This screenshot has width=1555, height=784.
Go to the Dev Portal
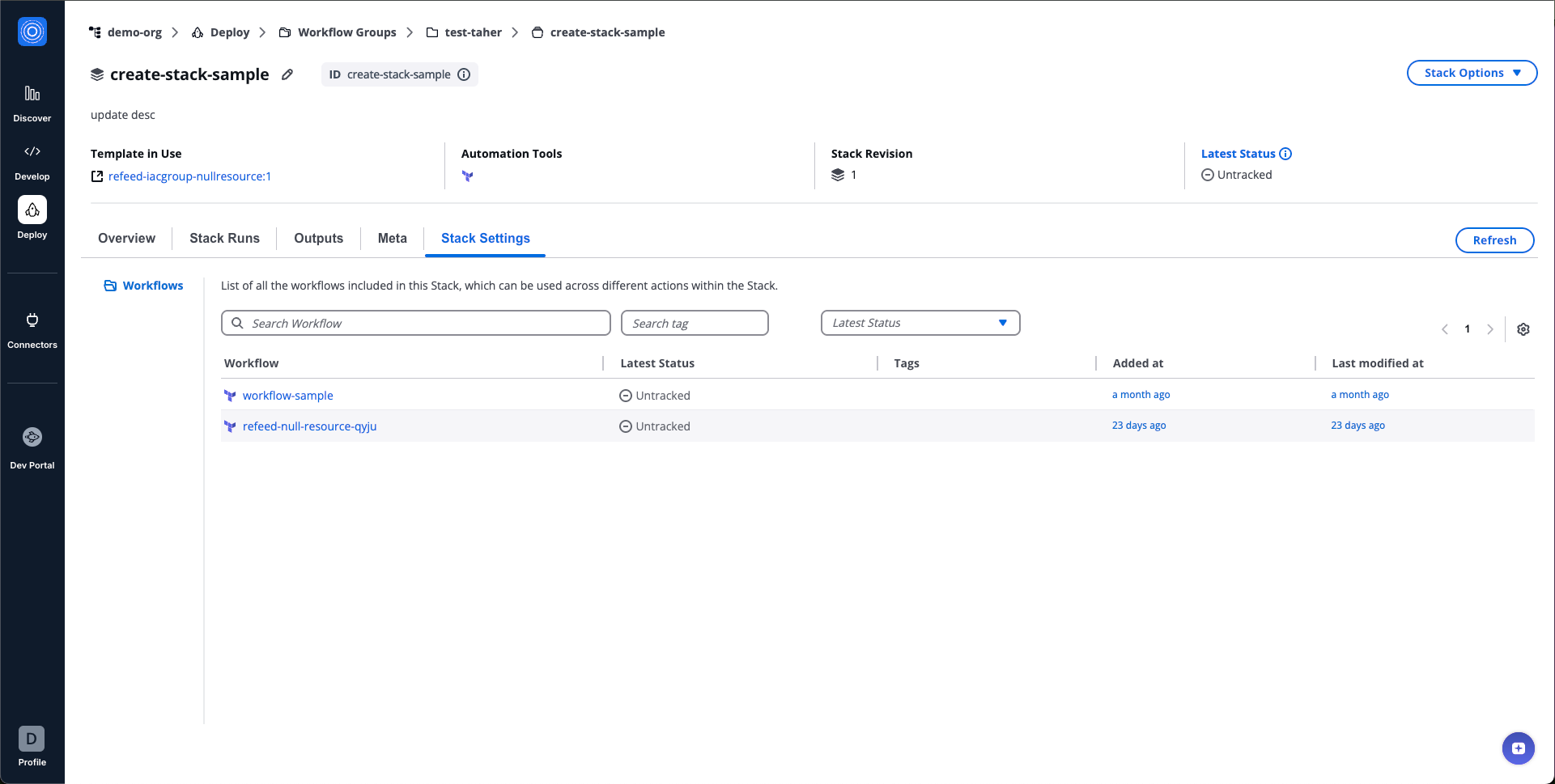point(32,445)
